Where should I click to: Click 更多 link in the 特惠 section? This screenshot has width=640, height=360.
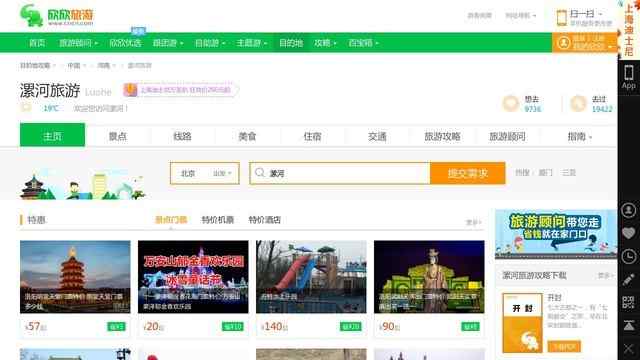pos(473,222)
